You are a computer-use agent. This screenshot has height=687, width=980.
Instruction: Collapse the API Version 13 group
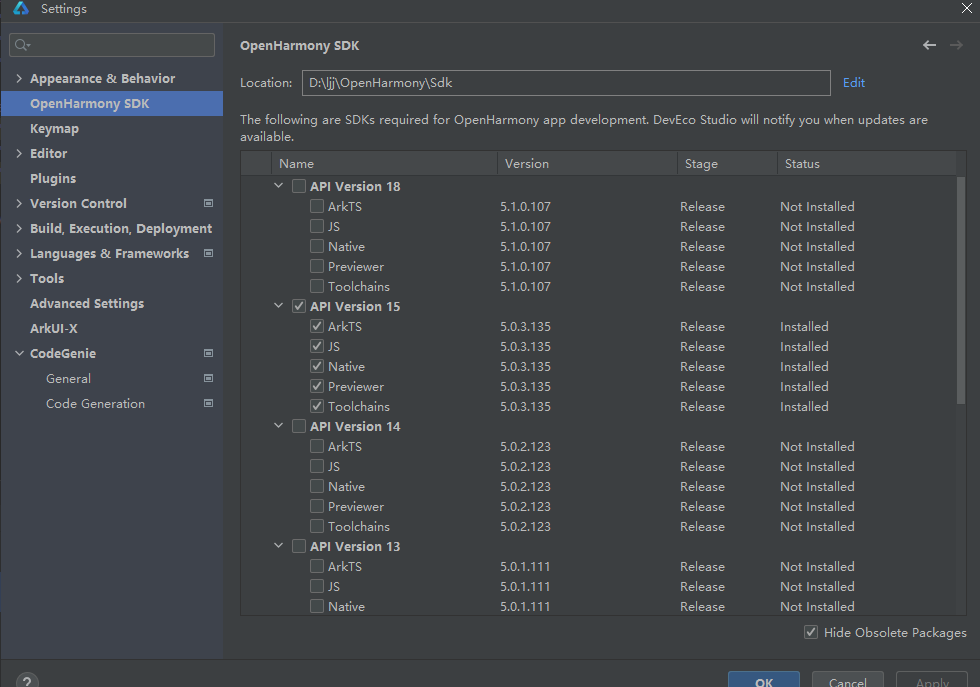(278, 546)
